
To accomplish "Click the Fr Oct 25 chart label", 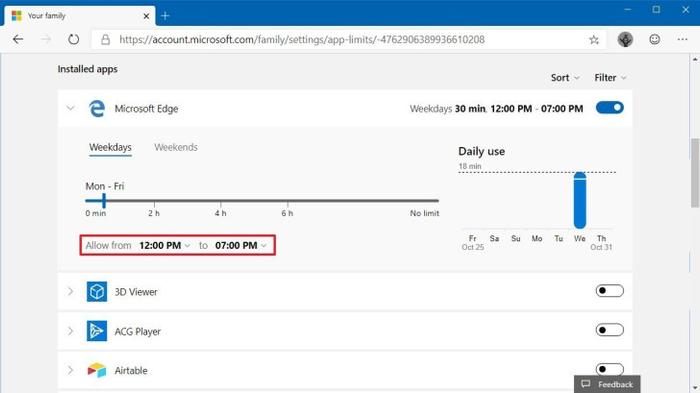I will point(473,242).
